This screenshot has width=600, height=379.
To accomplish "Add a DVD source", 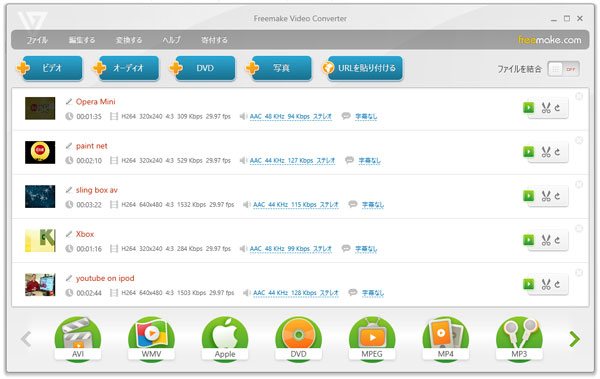I will (x=203, y=68).
